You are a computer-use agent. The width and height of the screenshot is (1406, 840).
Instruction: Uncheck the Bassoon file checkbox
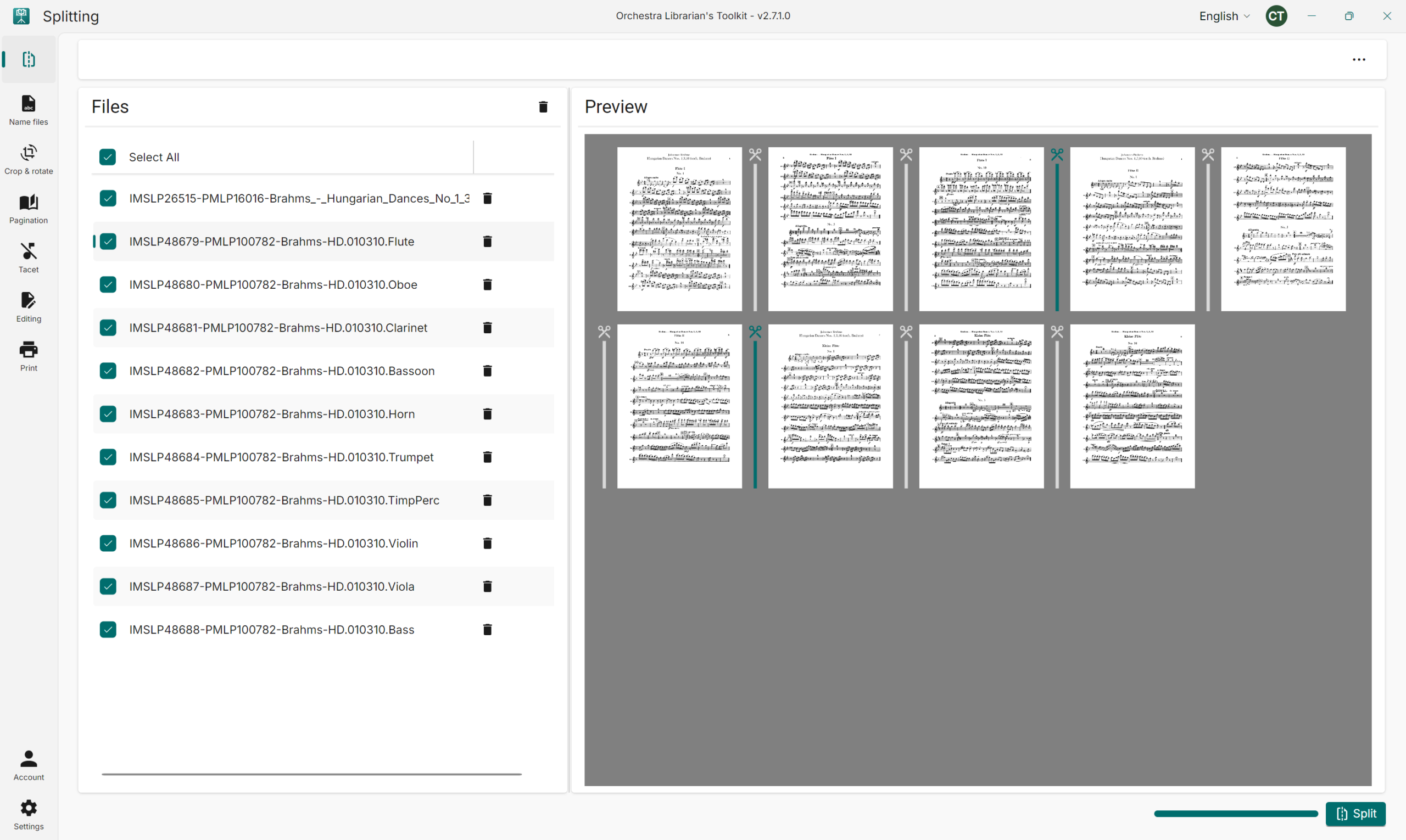(x=108, y=371)
